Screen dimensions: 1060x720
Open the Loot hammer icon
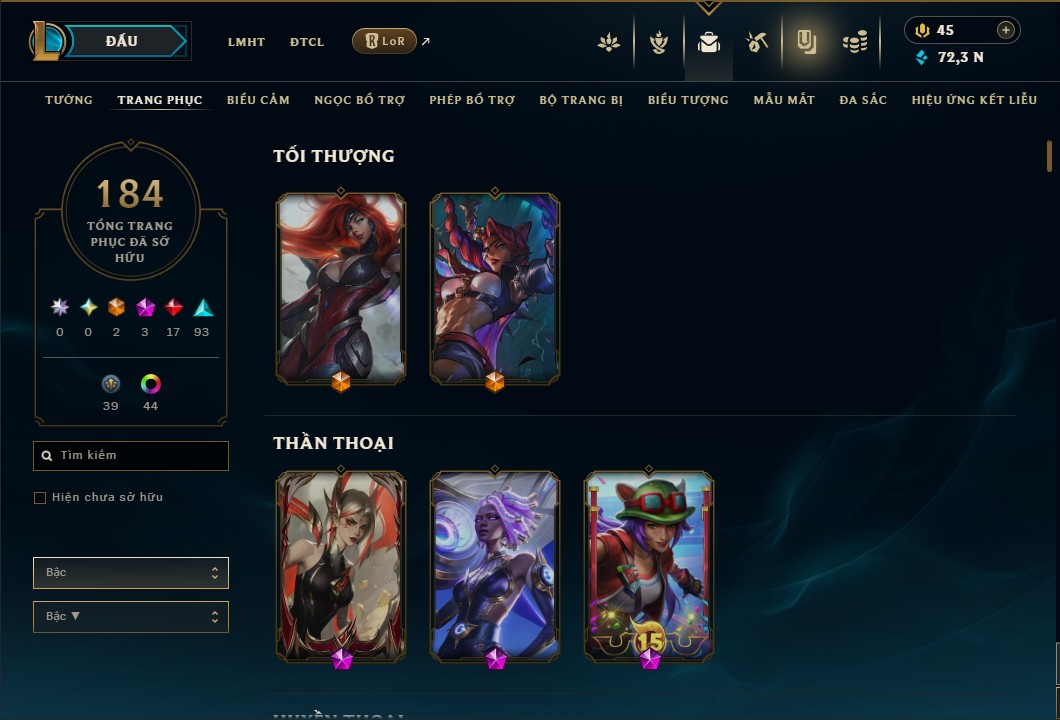pyautogui.click(x=756, y=43)
